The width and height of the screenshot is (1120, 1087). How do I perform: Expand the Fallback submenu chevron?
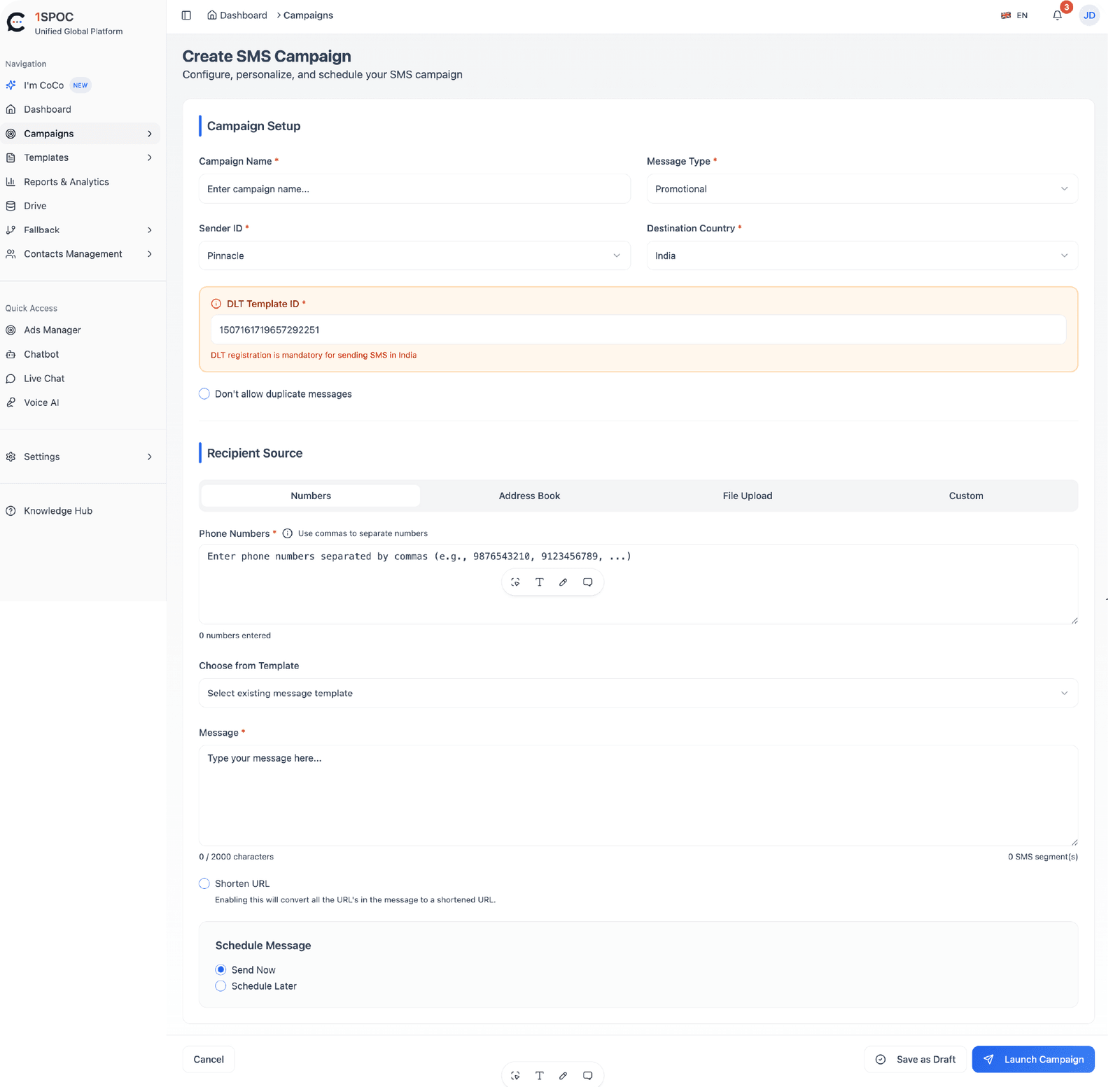[x=149, y=230]
